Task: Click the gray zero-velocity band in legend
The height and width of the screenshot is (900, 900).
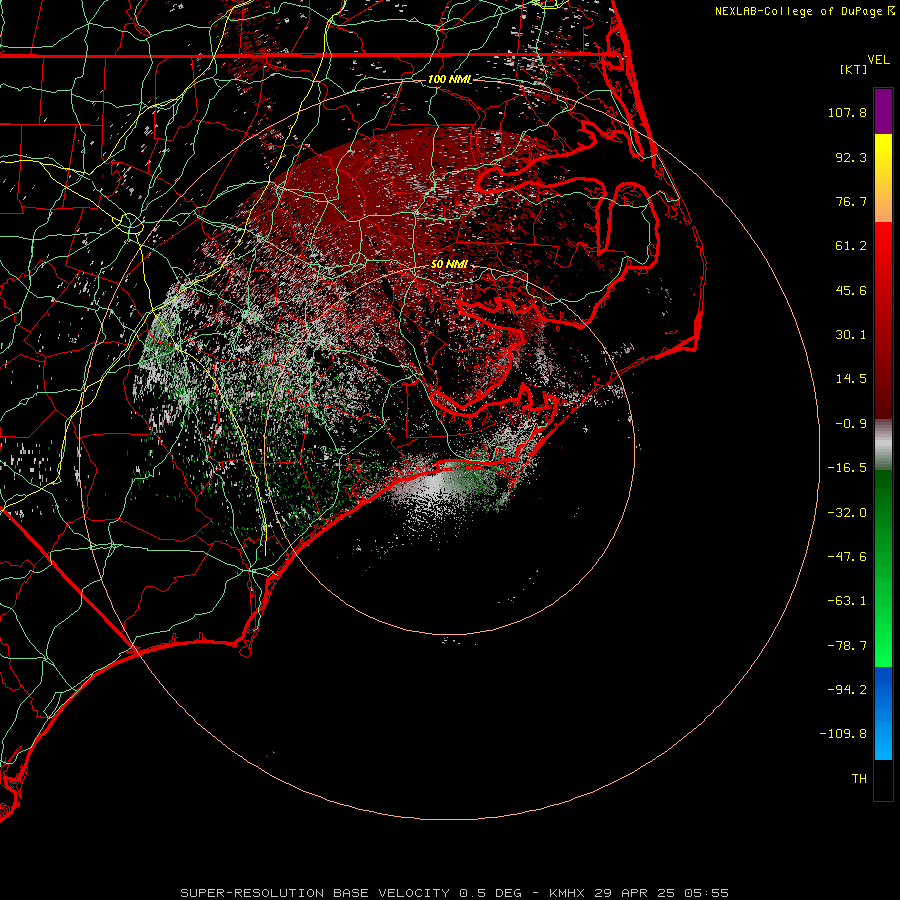Action: 883,444
